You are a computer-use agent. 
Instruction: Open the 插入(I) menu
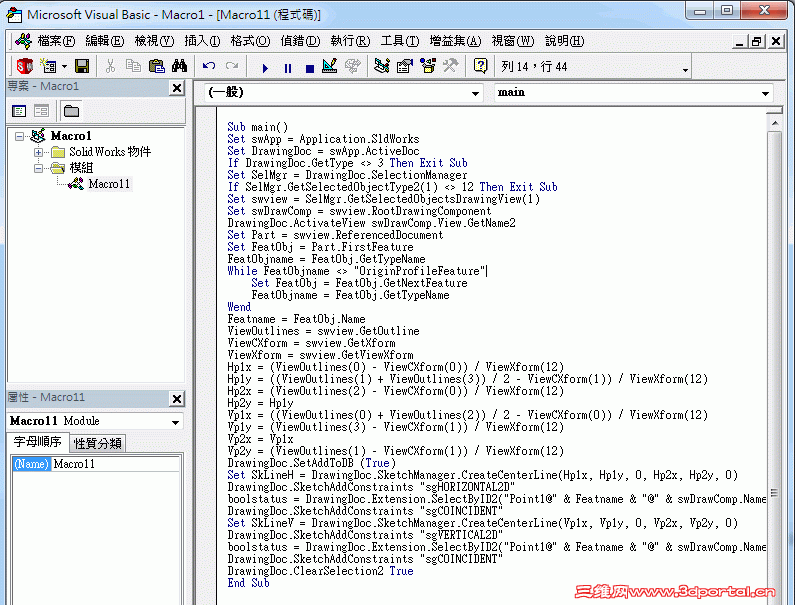[202, 41]
